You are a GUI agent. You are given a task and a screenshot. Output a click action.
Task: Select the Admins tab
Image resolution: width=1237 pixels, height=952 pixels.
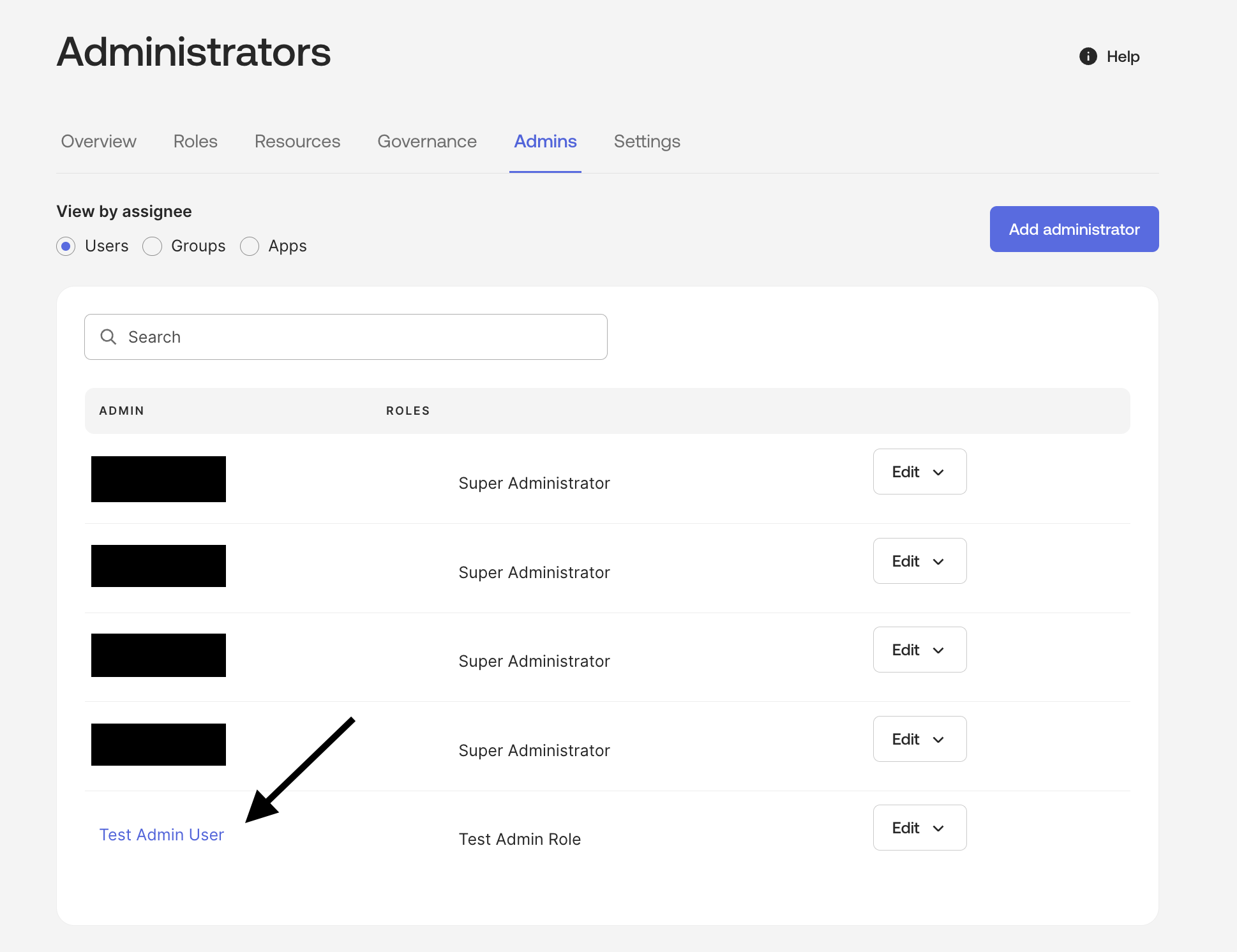pyautogui.click(x=545, y=141)
